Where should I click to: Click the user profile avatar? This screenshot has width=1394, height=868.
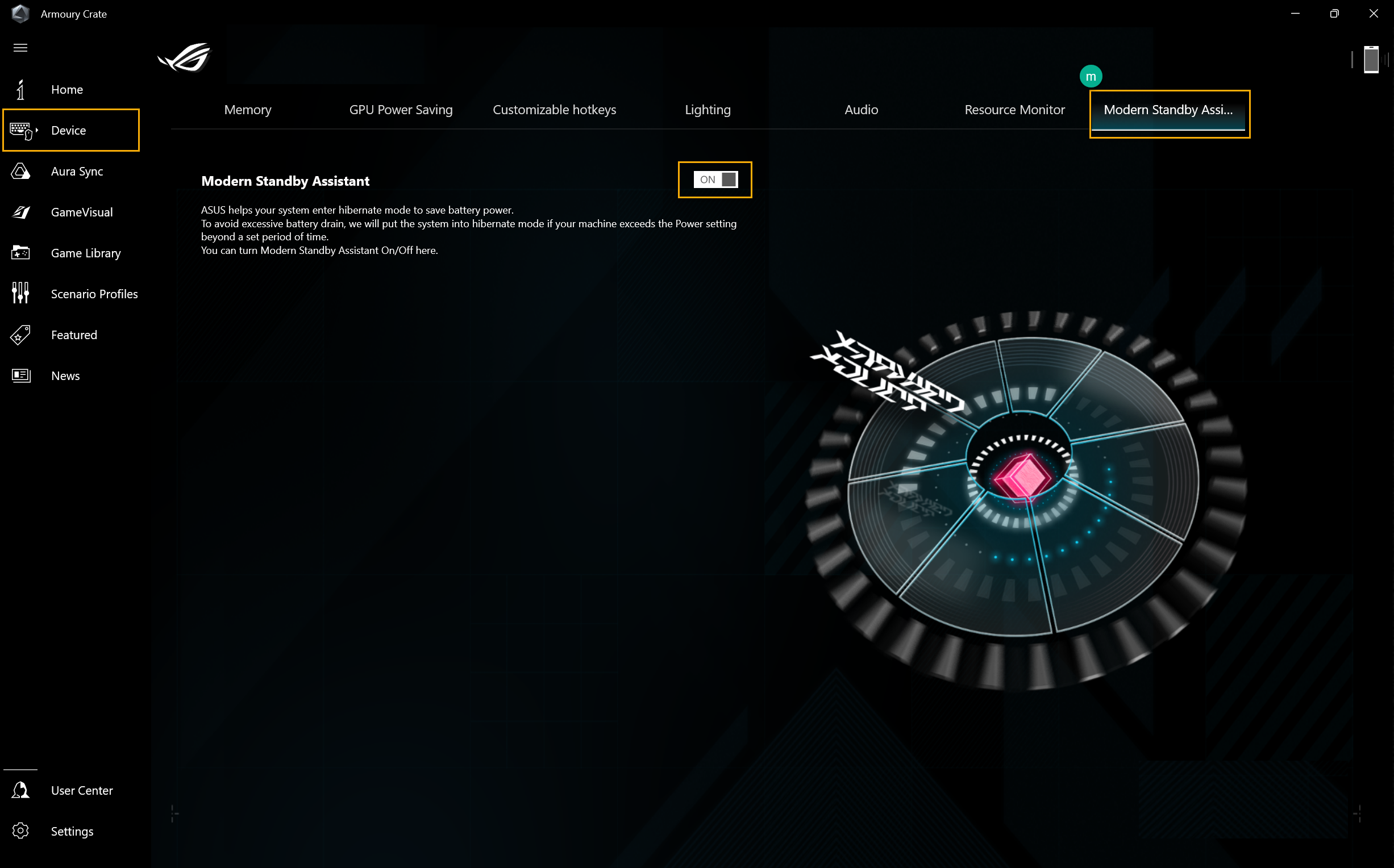click(x=1091, y=76)
